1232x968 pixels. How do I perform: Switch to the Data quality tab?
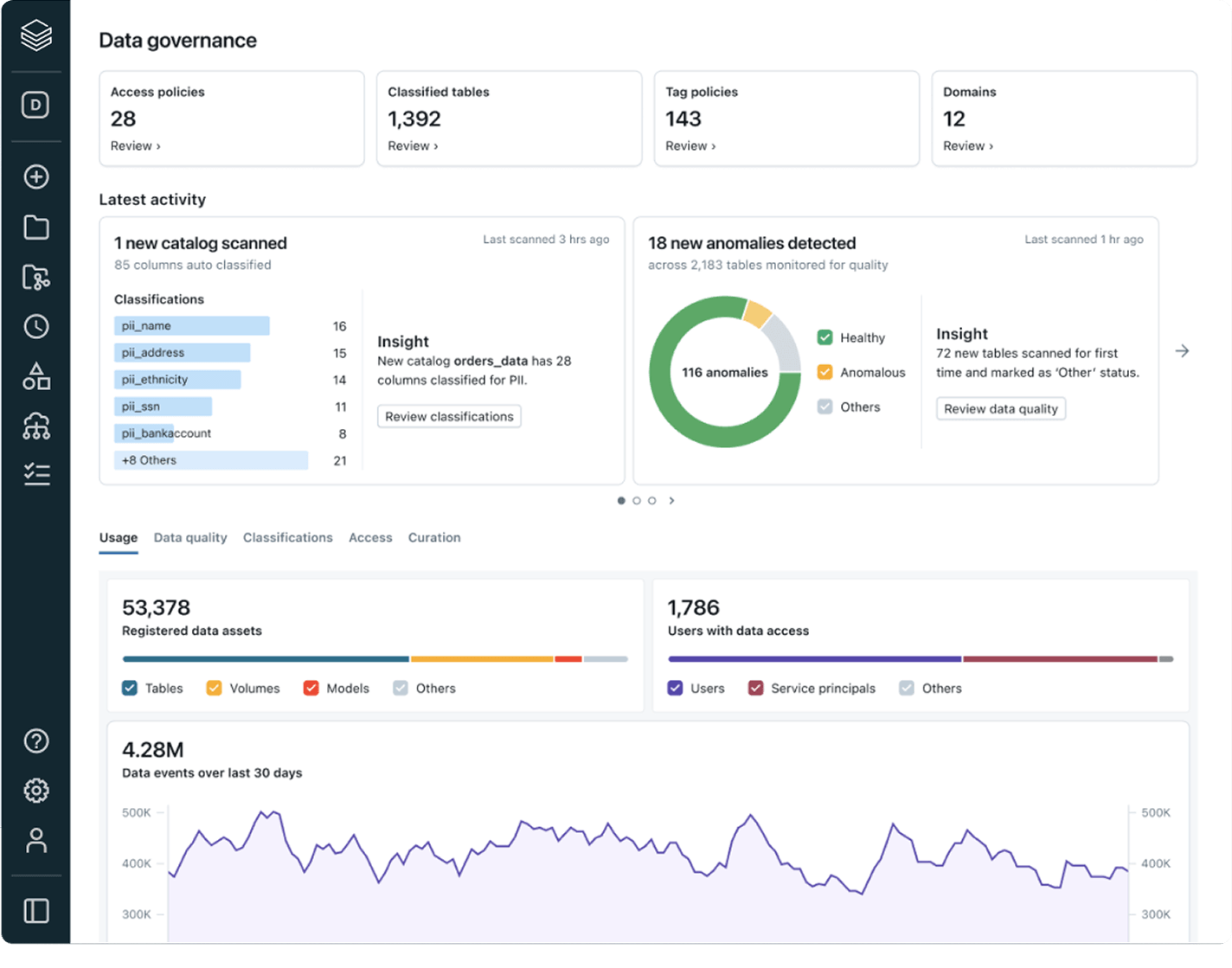190,538
